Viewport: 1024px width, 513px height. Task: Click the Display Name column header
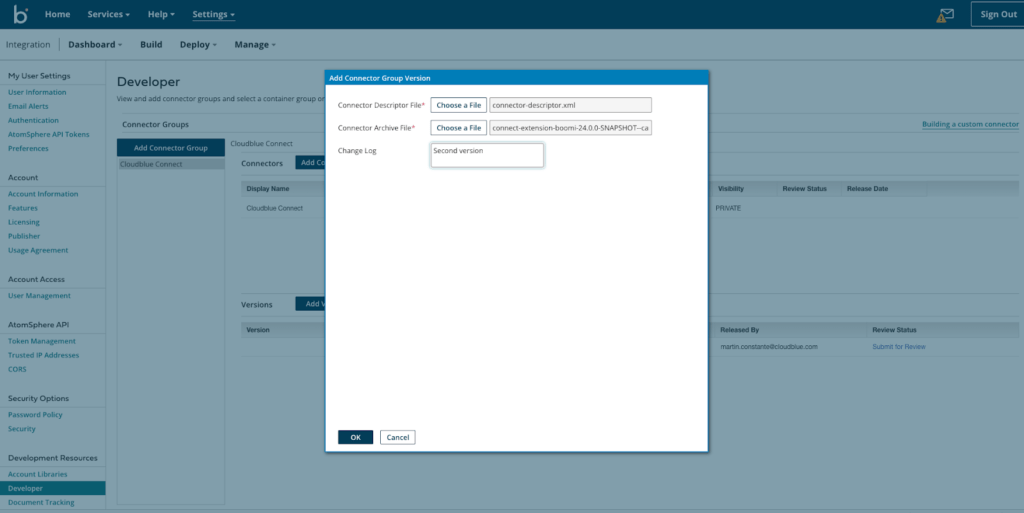tap(268, 189)
